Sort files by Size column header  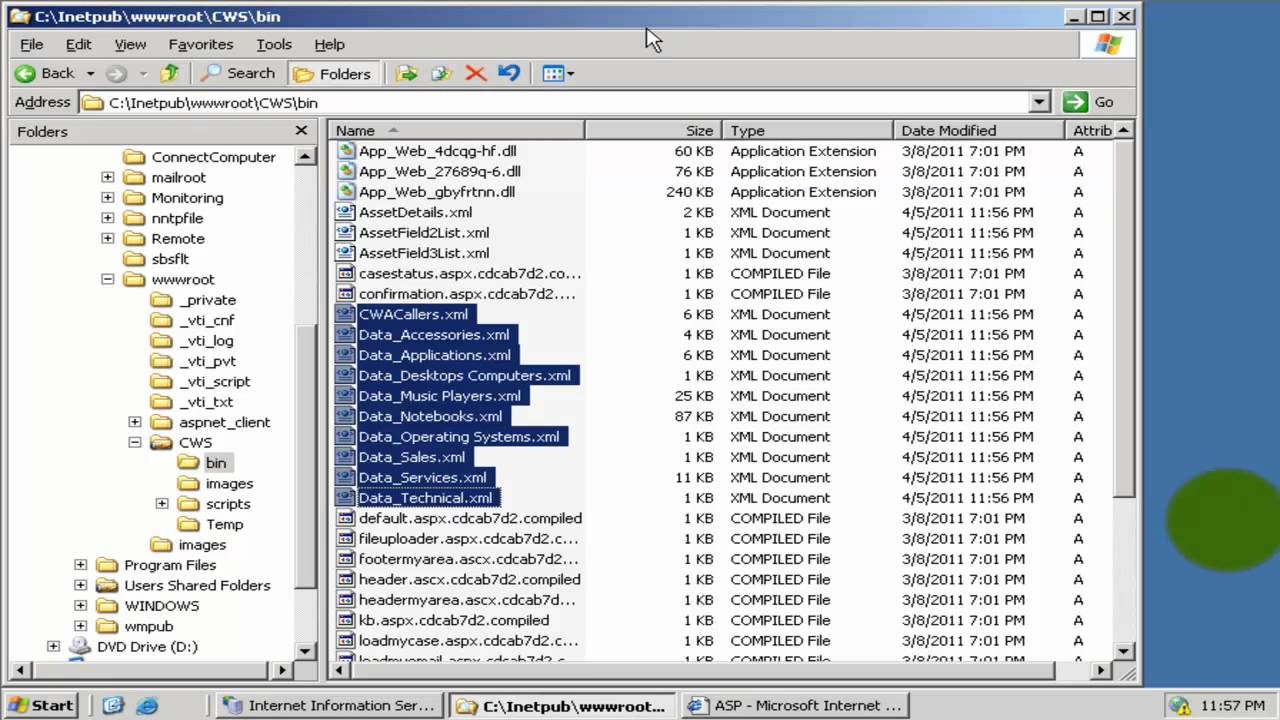654,131
